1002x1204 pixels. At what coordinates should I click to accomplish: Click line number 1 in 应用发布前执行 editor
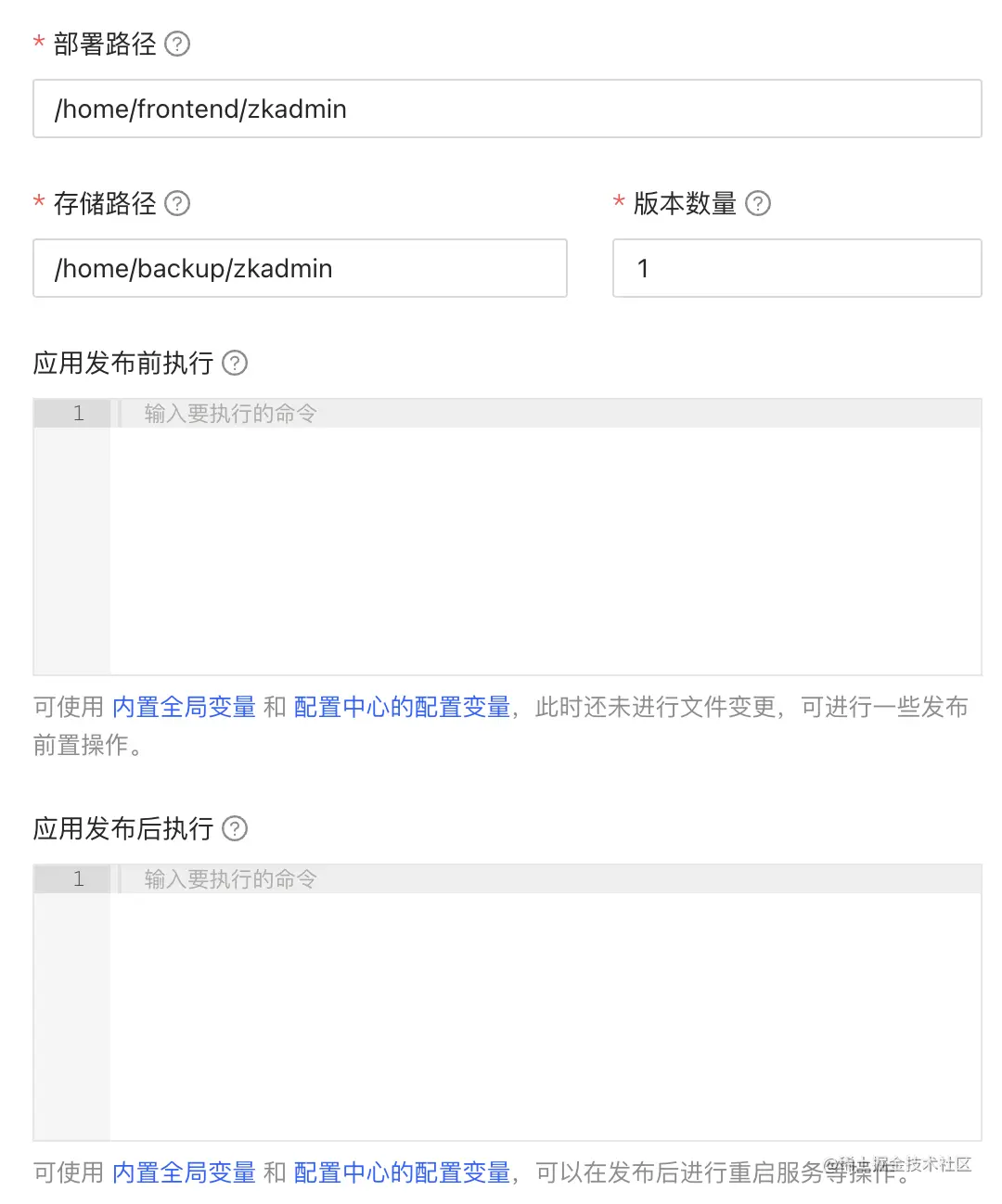click(x=79, y=414)
